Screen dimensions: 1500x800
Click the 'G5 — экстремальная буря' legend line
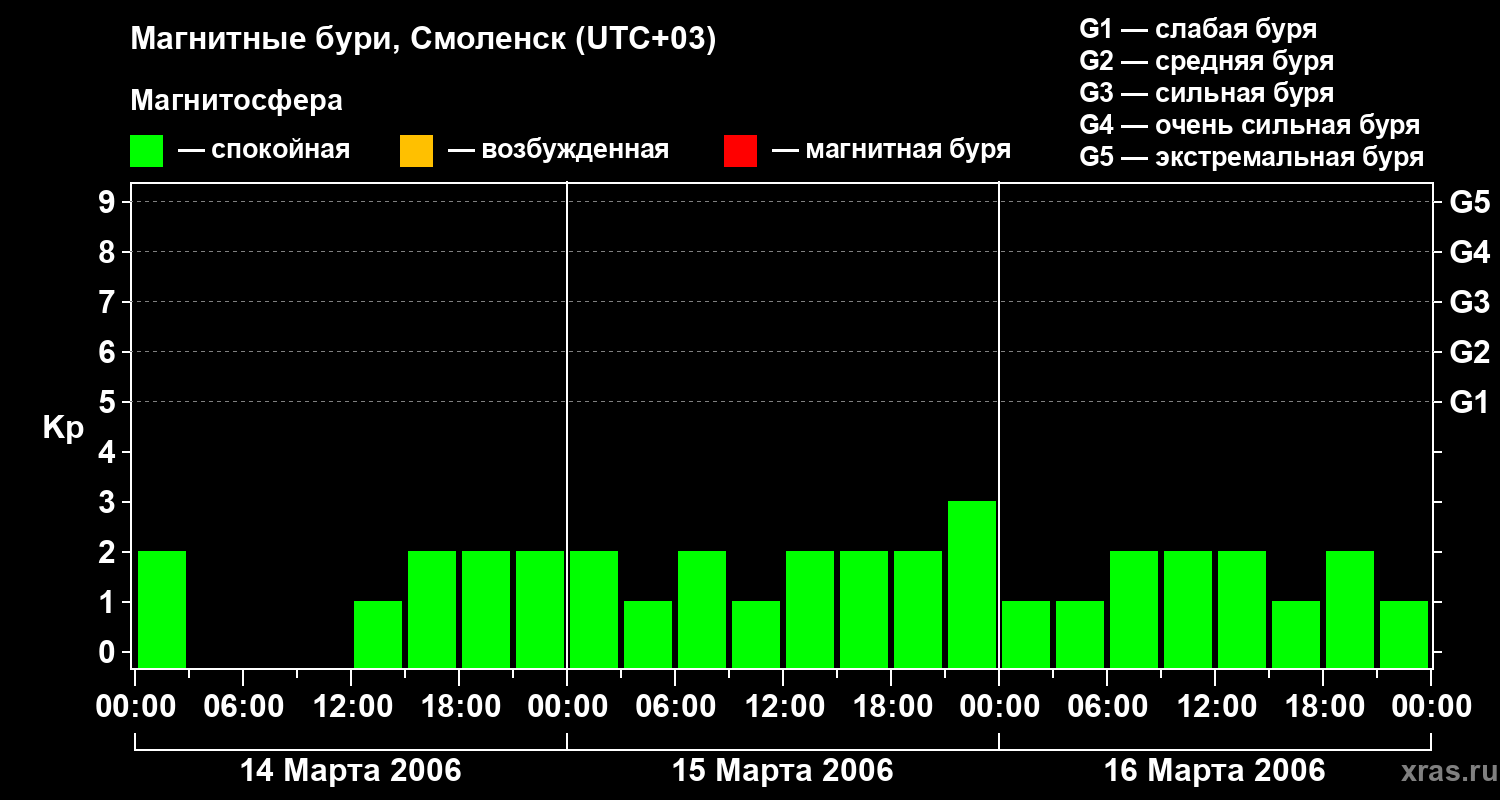coord(1252,157)
